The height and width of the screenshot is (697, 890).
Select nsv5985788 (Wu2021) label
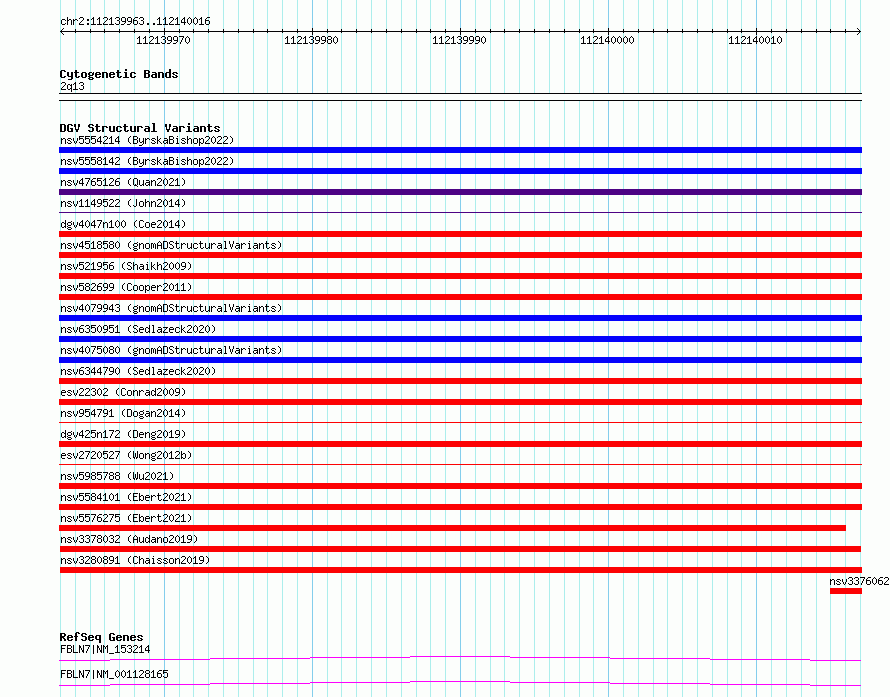click(117, 476)
